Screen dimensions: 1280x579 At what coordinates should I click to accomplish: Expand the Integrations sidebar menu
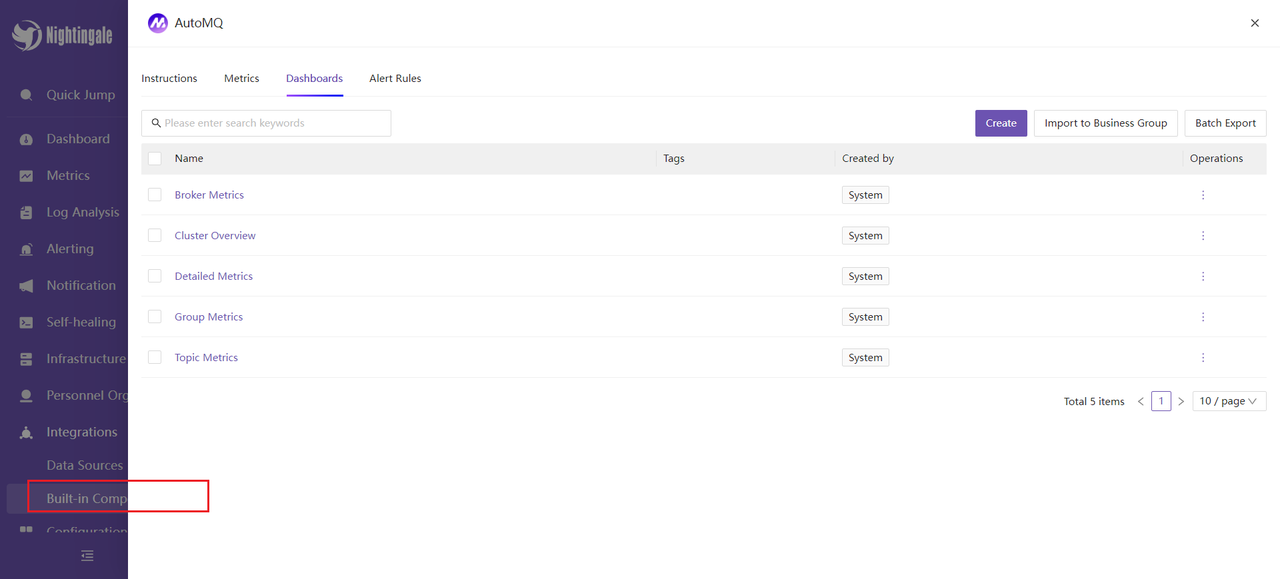click(81, 432)
